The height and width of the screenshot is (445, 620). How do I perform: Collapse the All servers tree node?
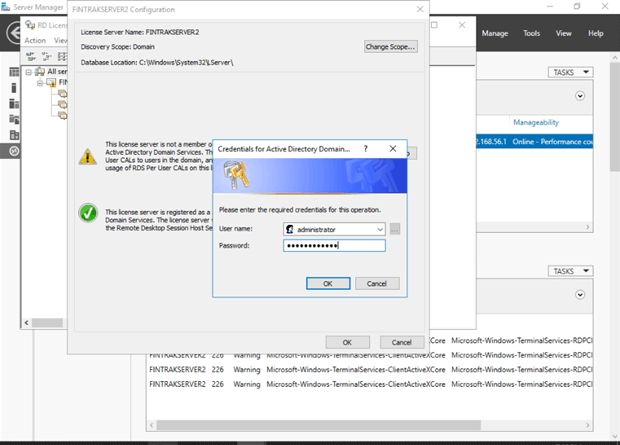click(x=29, y=72)
